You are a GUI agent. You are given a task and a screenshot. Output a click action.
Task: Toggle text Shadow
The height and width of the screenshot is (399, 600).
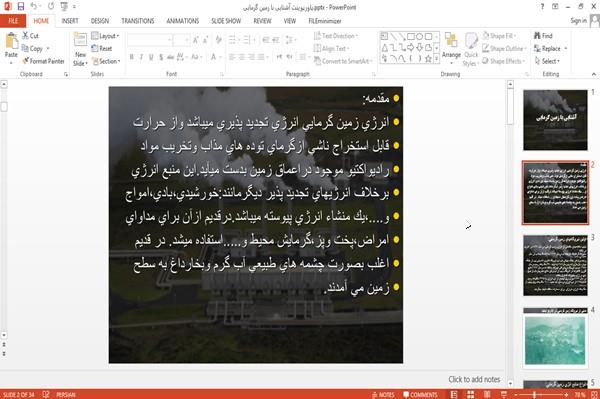[161, 57]
